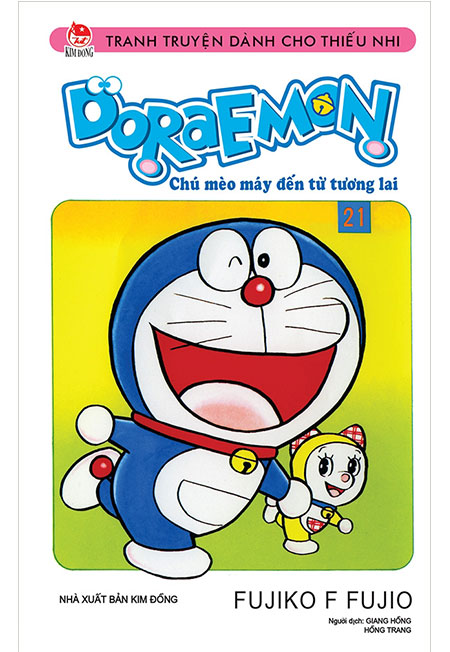Click the small Dorami doll
The image size is (450, 652).
point(320,487)
